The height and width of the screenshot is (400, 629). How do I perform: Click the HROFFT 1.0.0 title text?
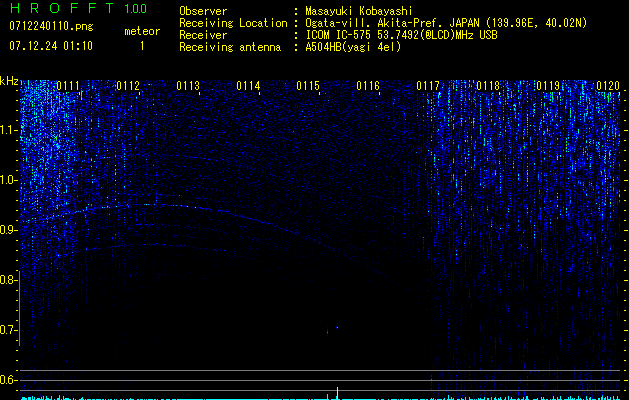pyautogui.click(x=78, y=8)
